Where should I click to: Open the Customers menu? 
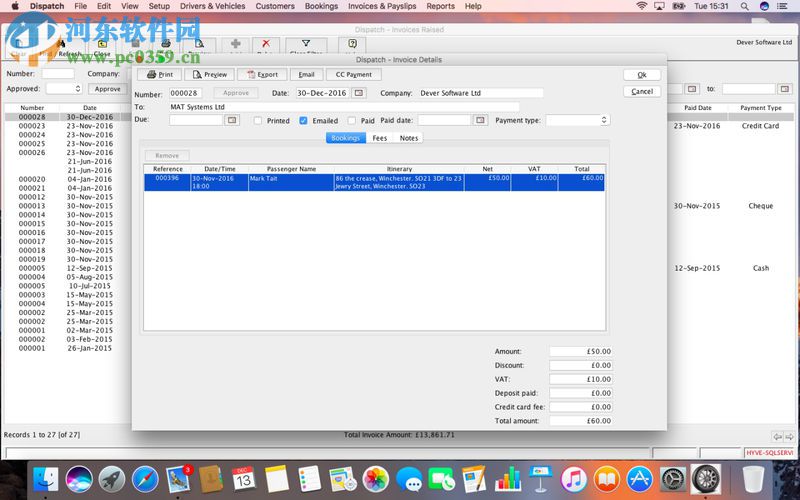point(275,6)
